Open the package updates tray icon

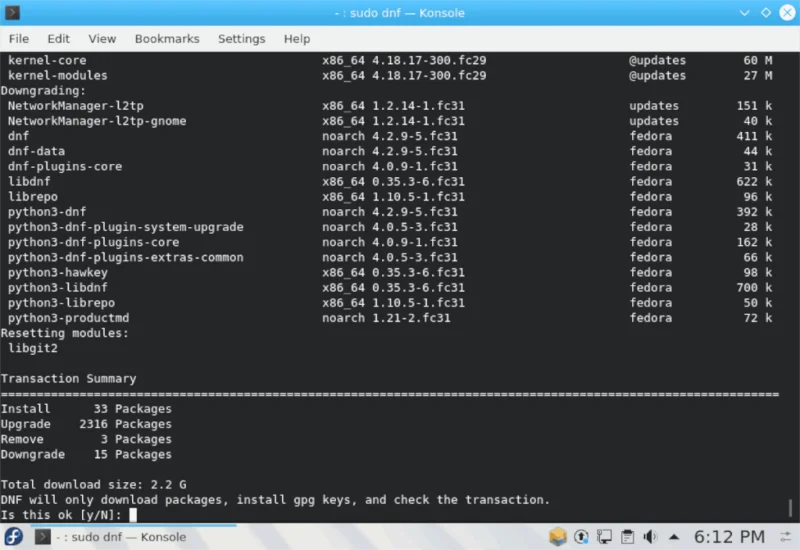click(558, 537)
